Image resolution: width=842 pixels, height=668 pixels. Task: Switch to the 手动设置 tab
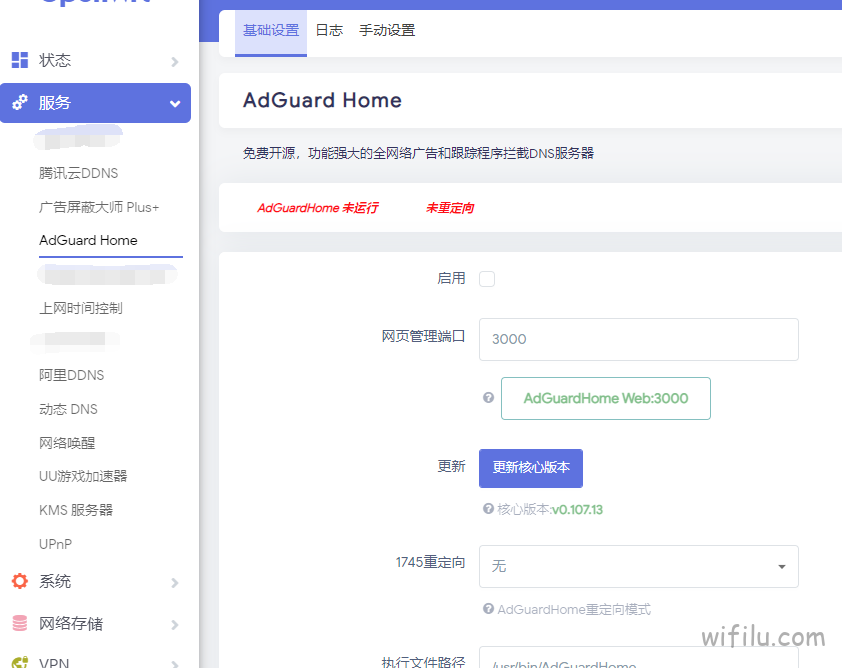point(387,31)
